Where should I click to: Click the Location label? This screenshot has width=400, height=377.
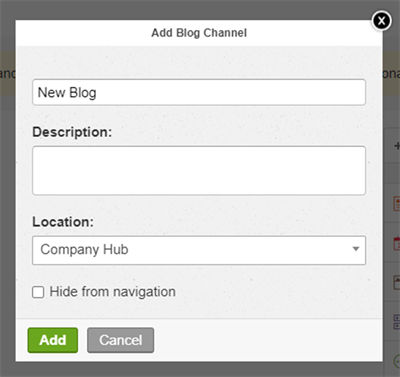click(63, 222)
